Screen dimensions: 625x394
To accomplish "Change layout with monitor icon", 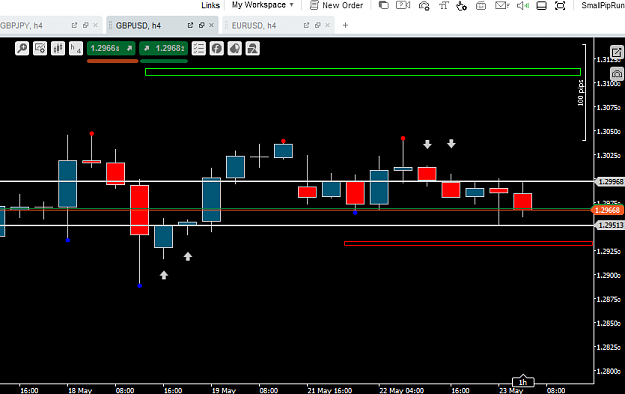I will 541,6.
